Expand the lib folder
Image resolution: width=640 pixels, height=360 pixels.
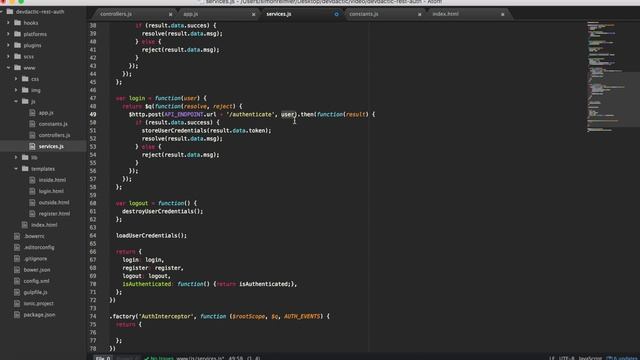point(16,157)
